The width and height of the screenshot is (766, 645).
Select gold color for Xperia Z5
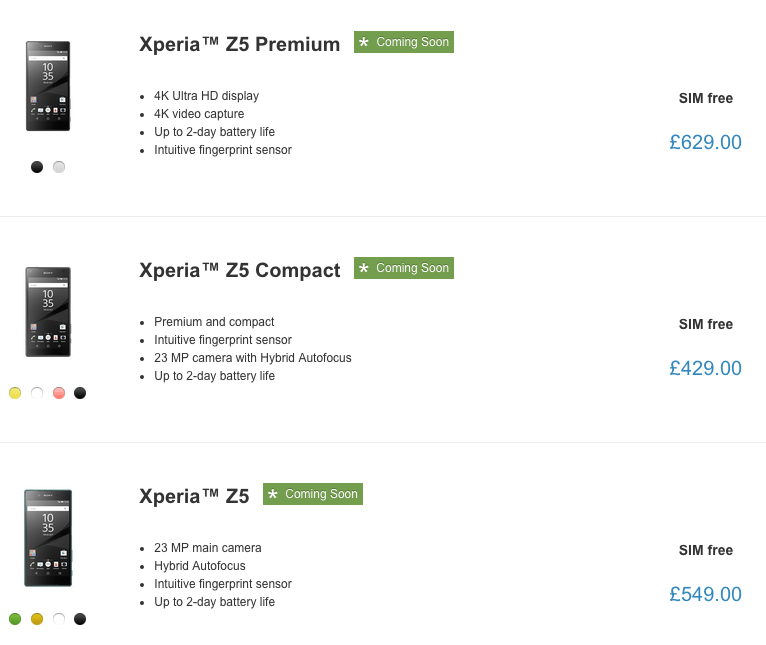pyautogui.click(x=37, y=619)
